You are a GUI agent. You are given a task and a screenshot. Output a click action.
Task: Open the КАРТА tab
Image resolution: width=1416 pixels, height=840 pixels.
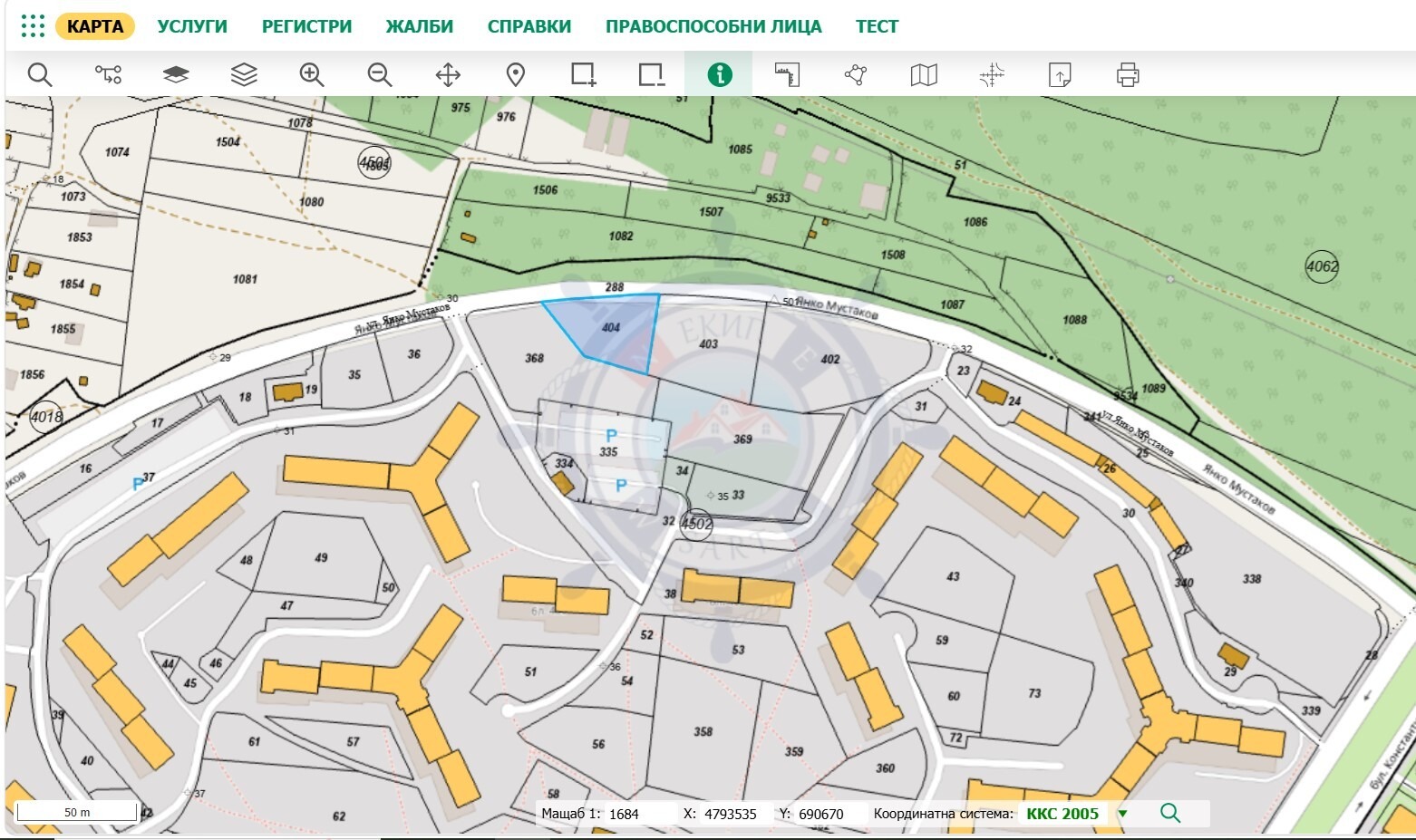[95, 26]
